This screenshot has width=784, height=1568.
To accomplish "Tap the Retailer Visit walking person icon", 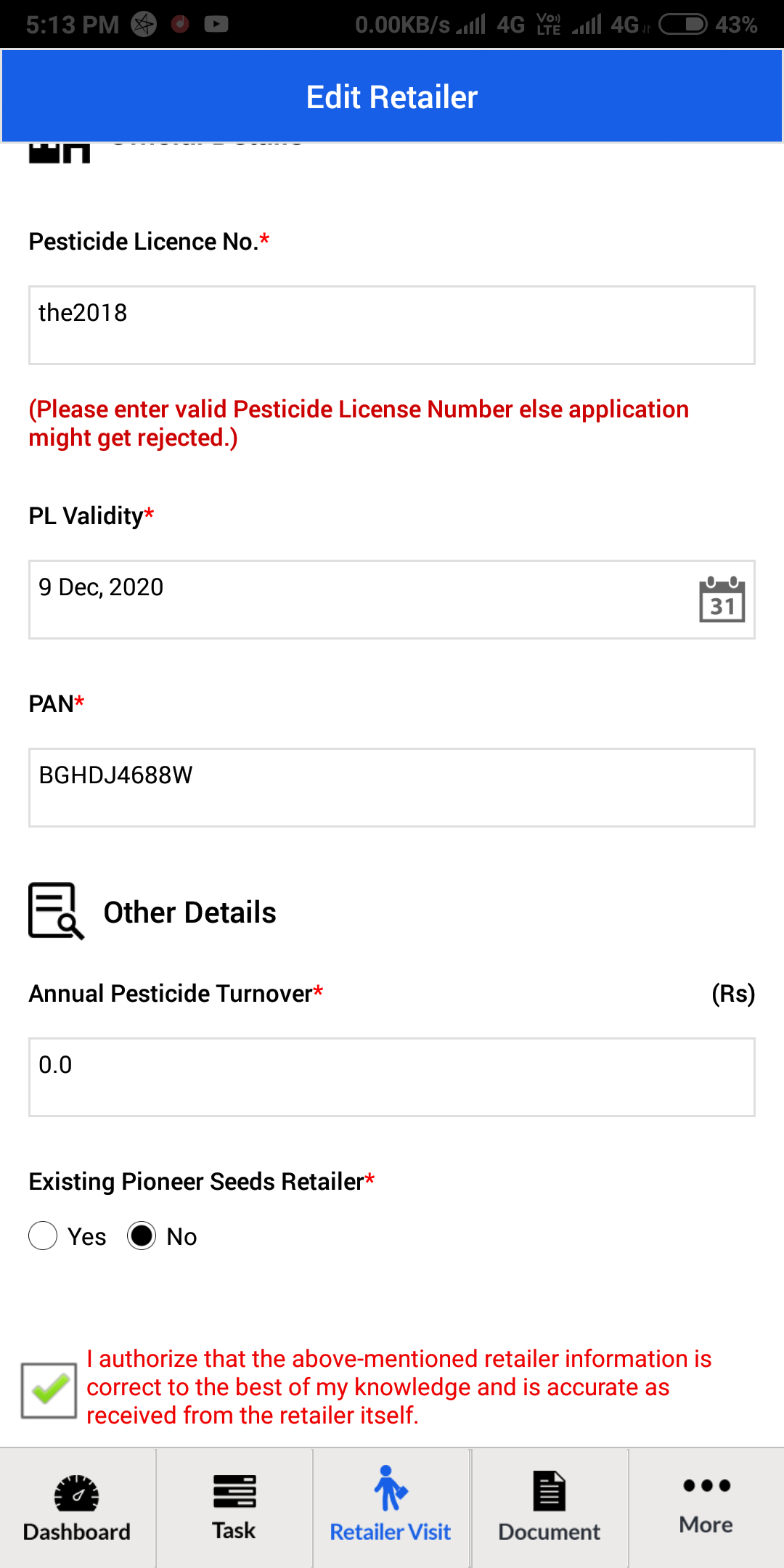I will coord(391,1488).
